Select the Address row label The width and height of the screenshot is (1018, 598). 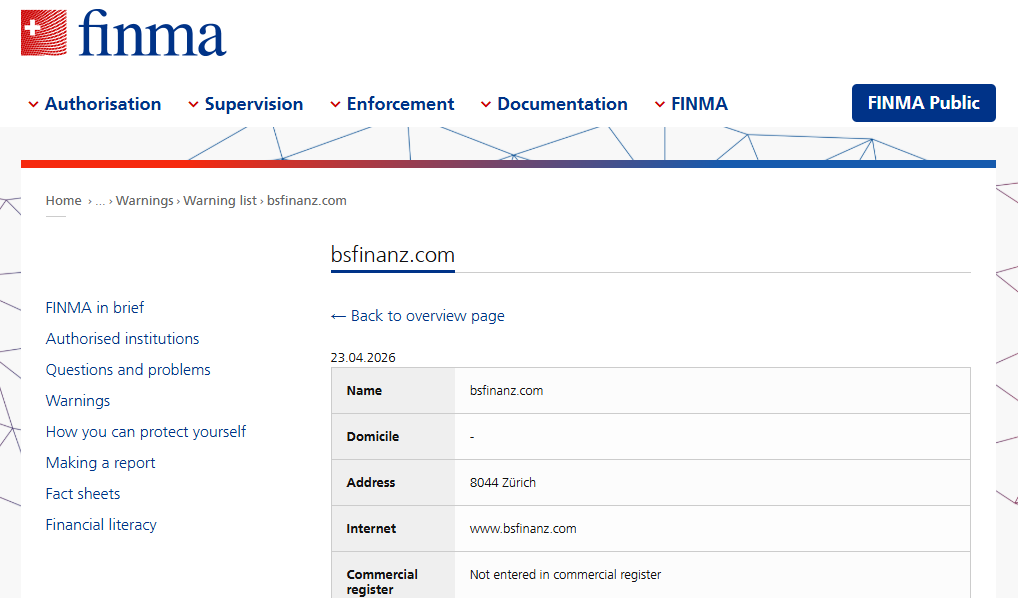tap(371, 482)
